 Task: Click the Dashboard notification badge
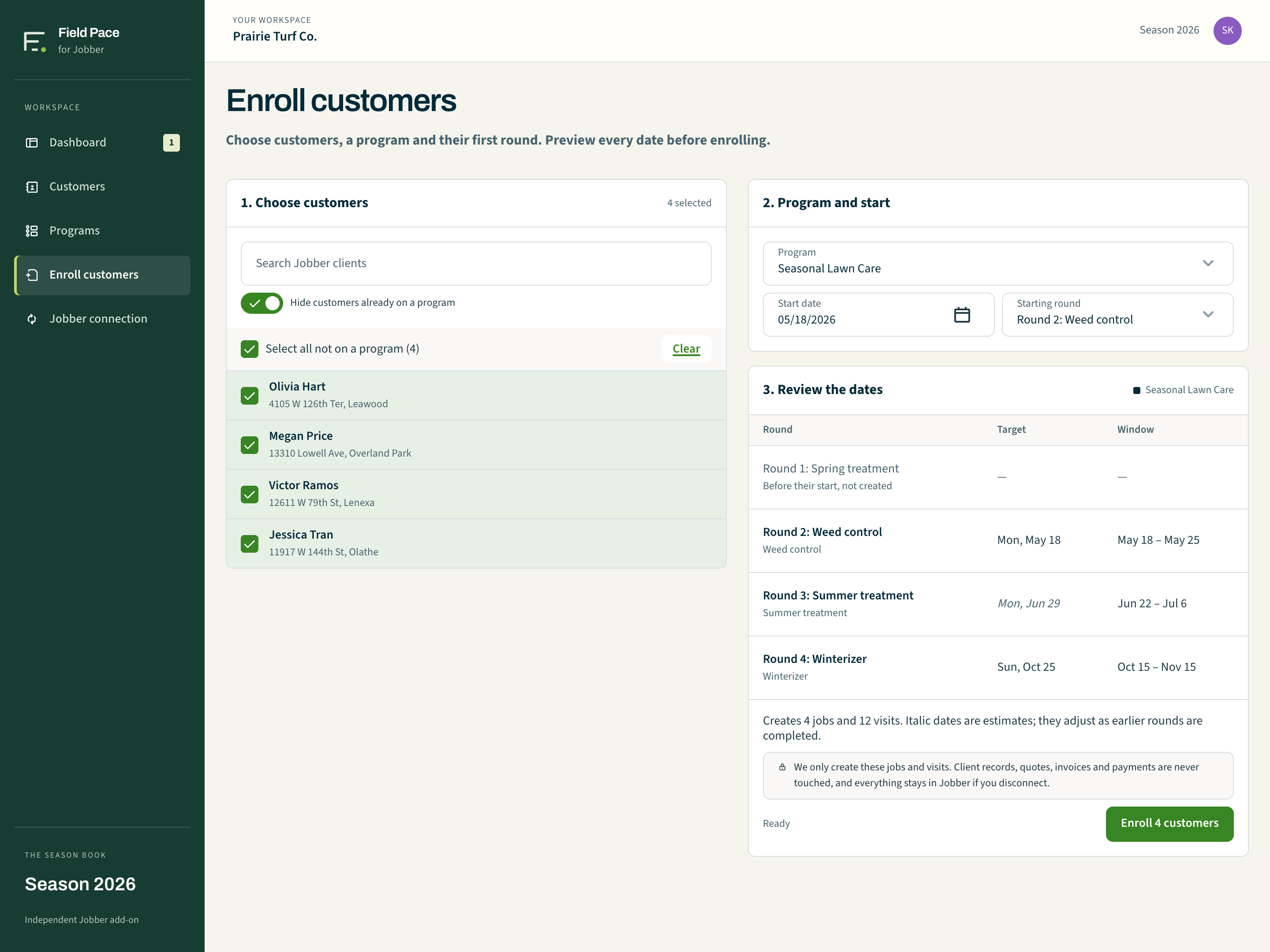(x=171, y=142)
